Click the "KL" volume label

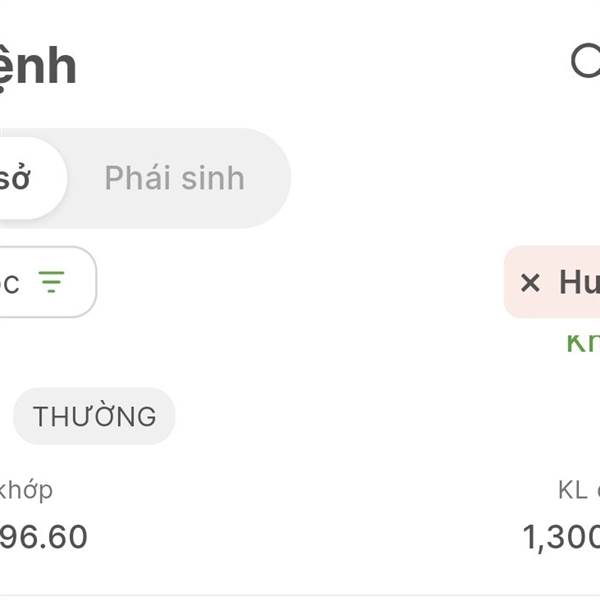tap(572, 490)
